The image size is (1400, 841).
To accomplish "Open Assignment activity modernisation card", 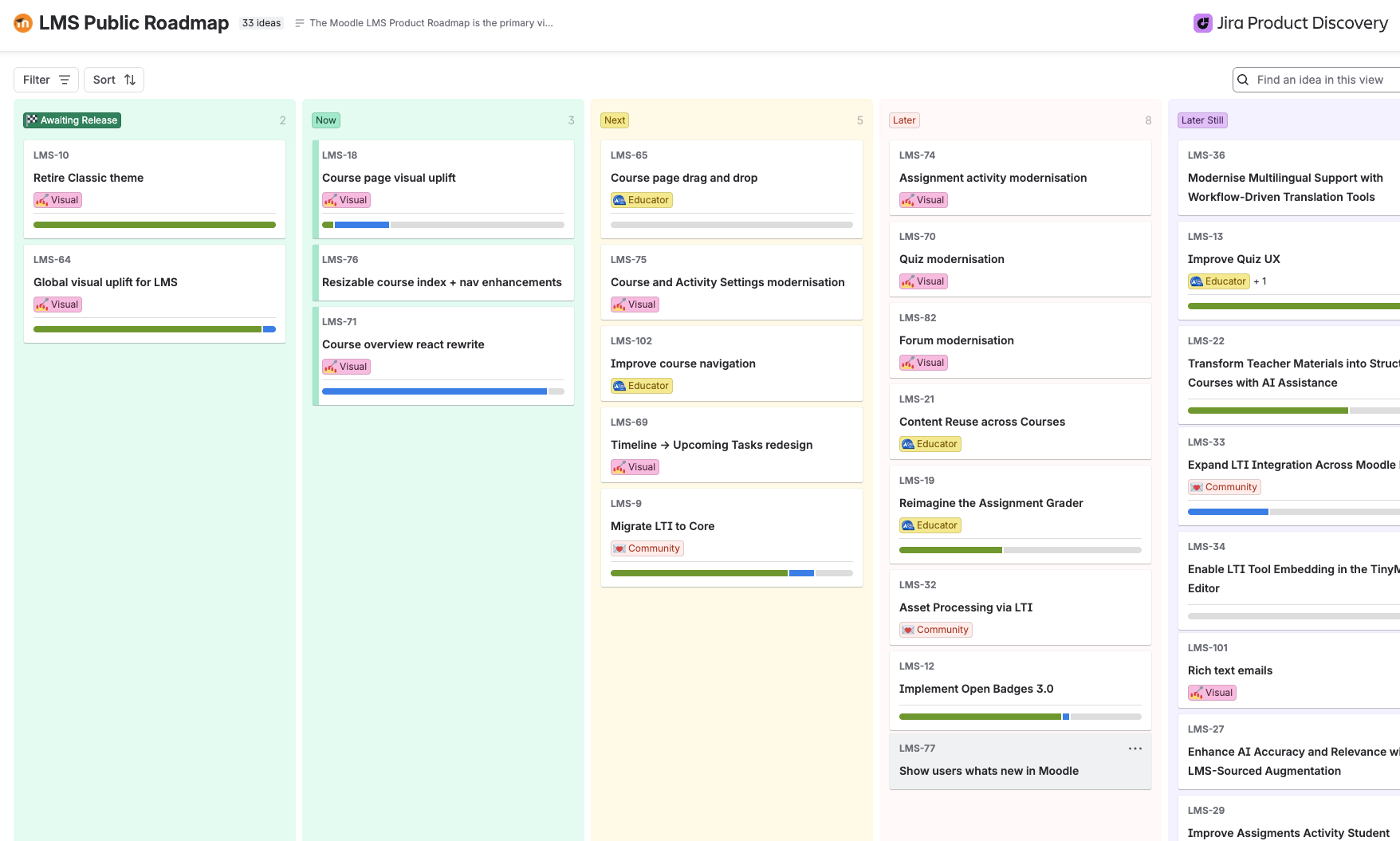I will click(1021, 177).
